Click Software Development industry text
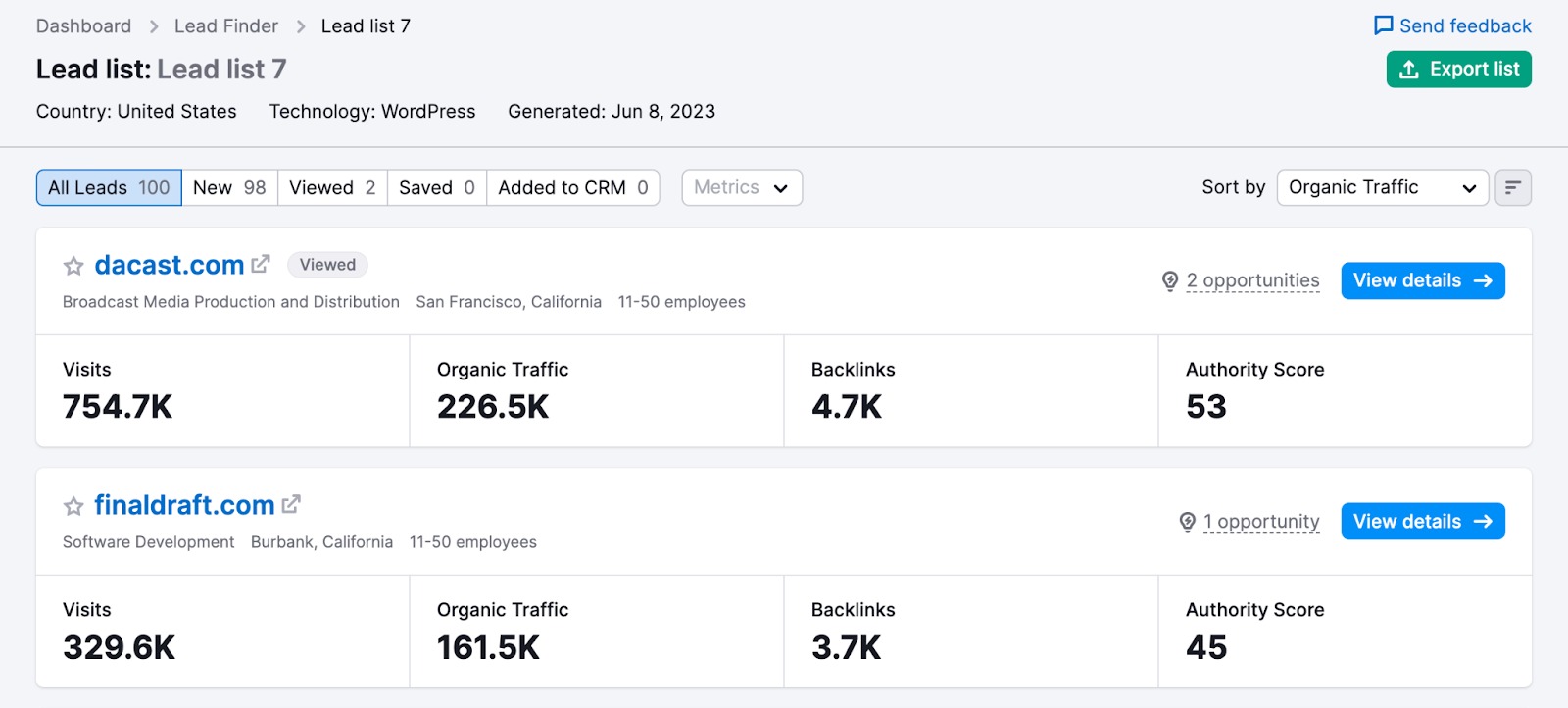Viewport: 1568px width, 708px height. tap(149, 542)
